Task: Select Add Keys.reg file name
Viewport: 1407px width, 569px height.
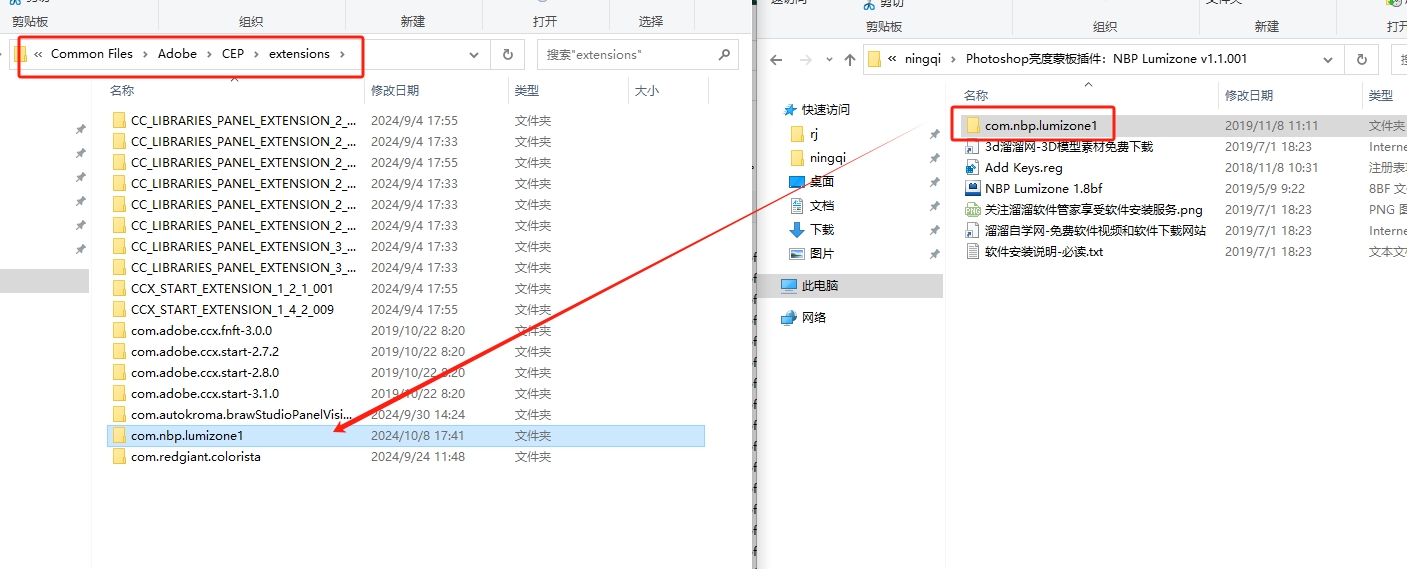Action: 1024,167
